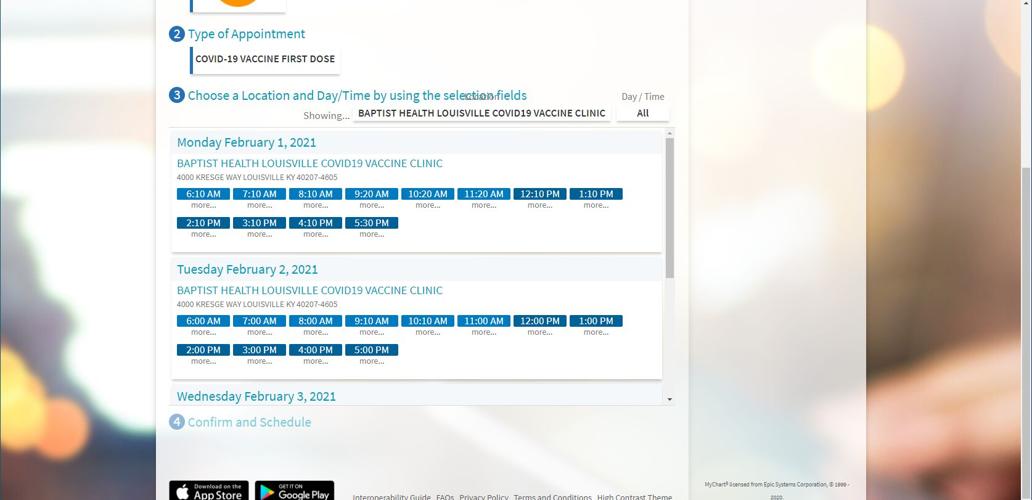1032x500 pixels.
Task: Choose the Tuesday 2:00 PM slot
Action: [x=203, y=350]
